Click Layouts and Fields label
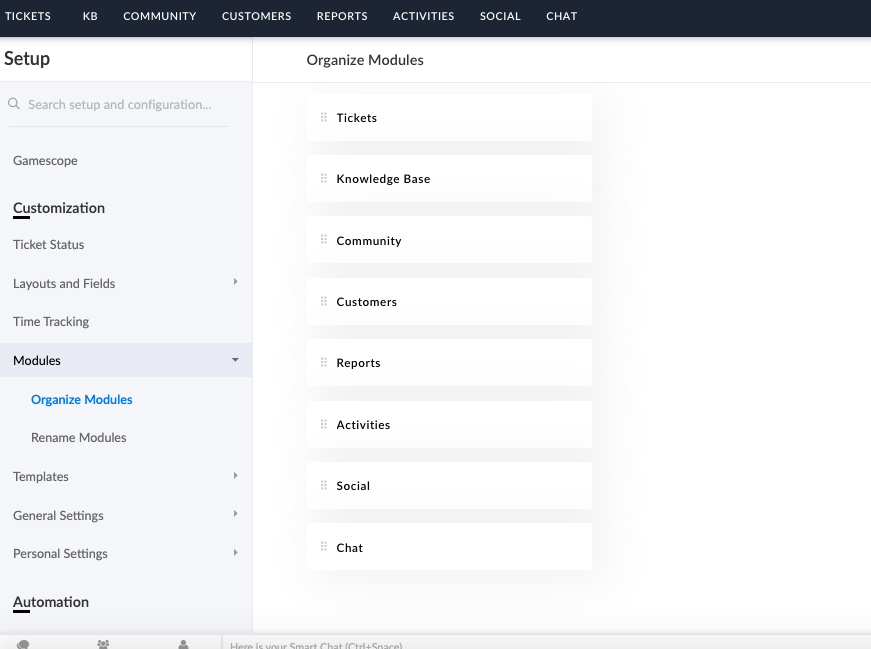 pos(64,283)
